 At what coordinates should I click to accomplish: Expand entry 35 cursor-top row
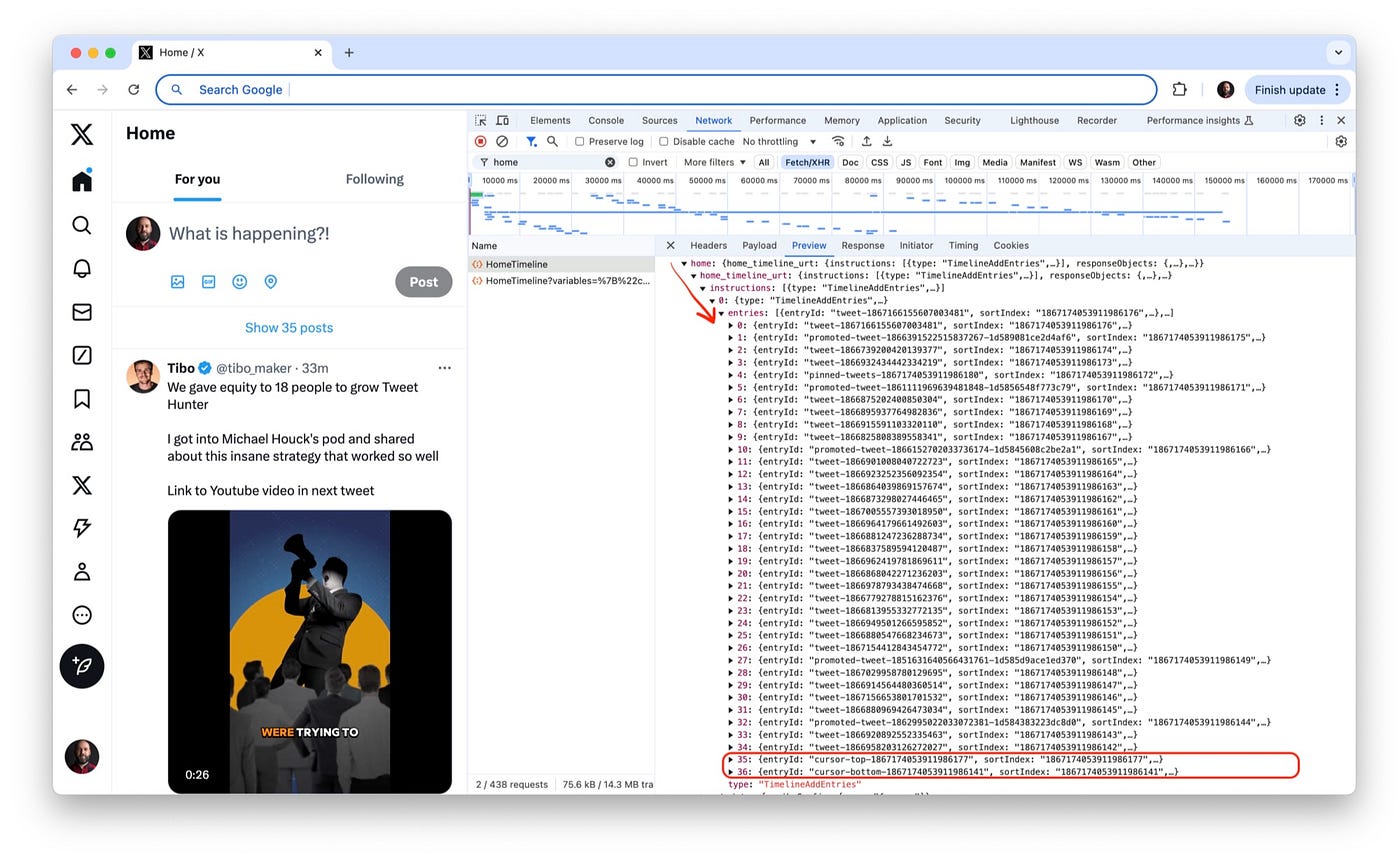[730, 760]
